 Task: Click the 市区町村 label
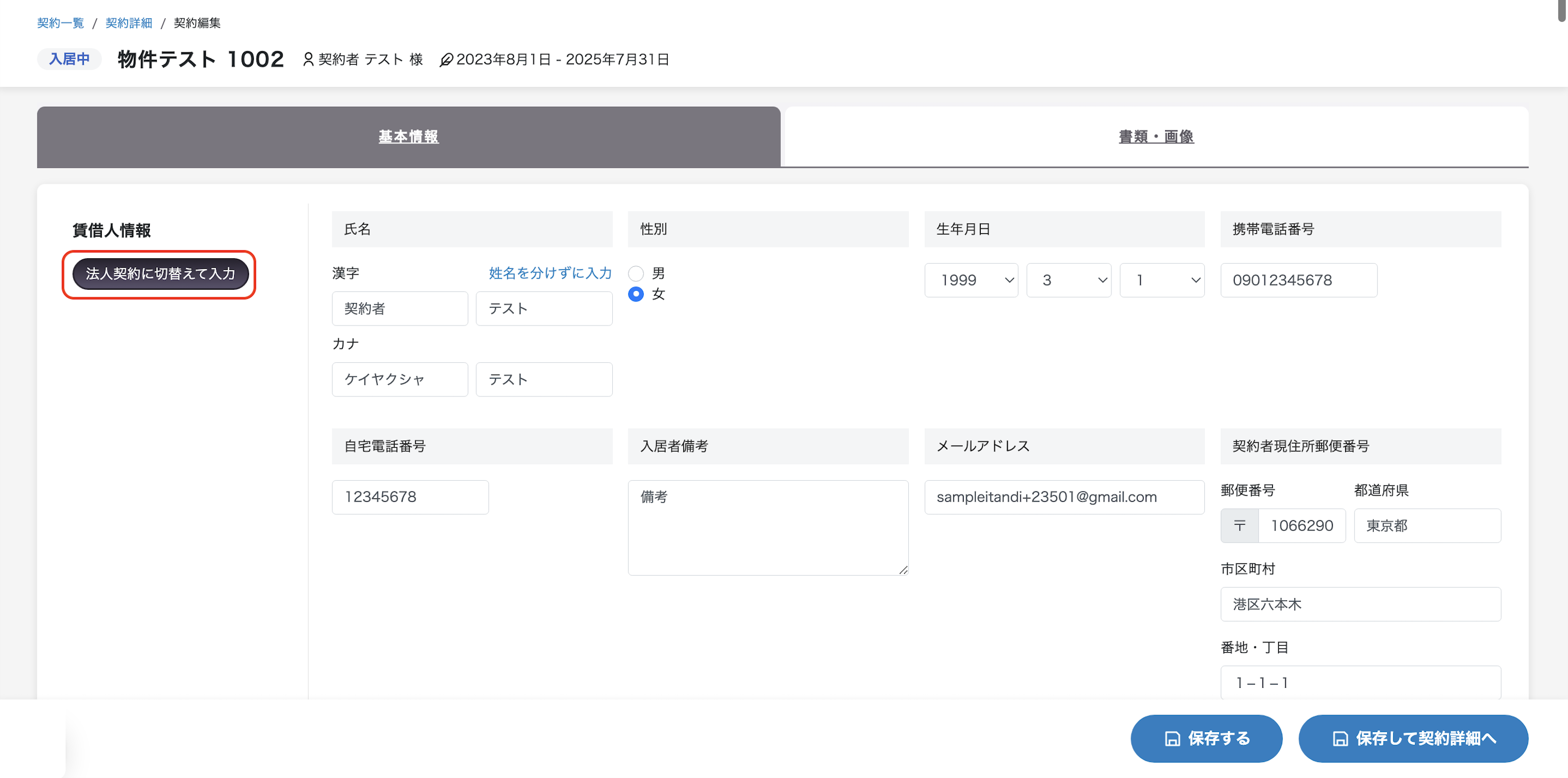pos(1248,569)
